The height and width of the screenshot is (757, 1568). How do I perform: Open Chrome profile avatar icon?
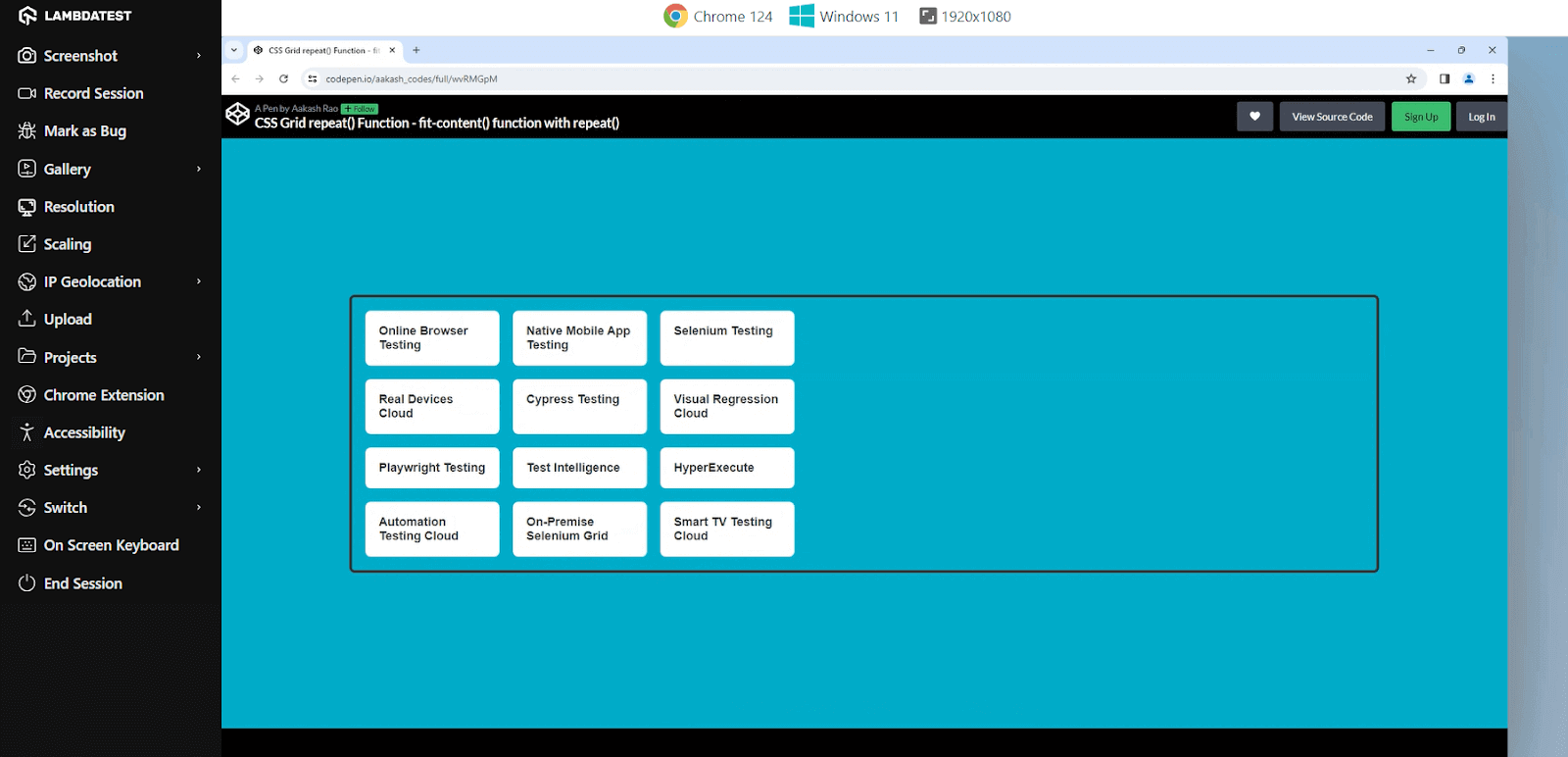1469,78
